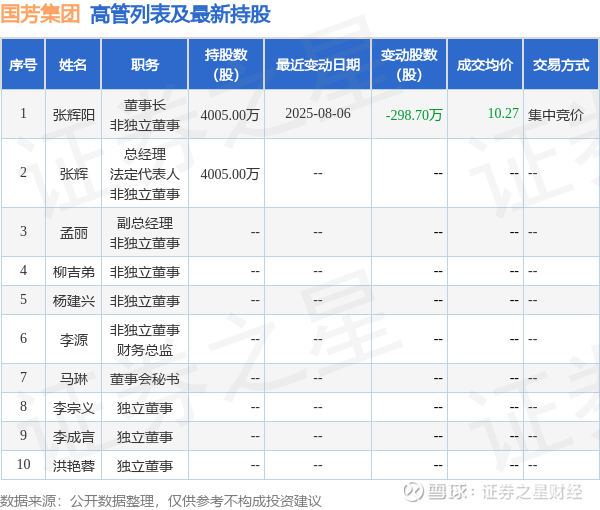Select the 交易方式 column header
The width and height of the screenshot is (600, 510).
point(561,64)
